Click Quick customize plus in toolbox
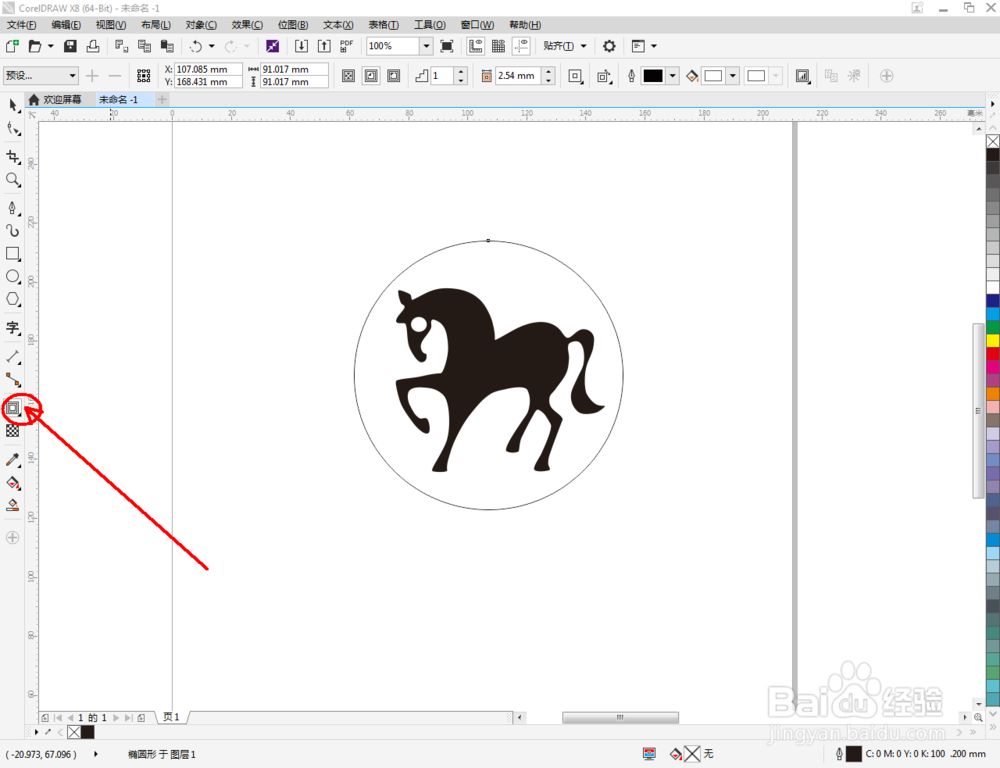1000x768 pixels. [x=13, y=538]
